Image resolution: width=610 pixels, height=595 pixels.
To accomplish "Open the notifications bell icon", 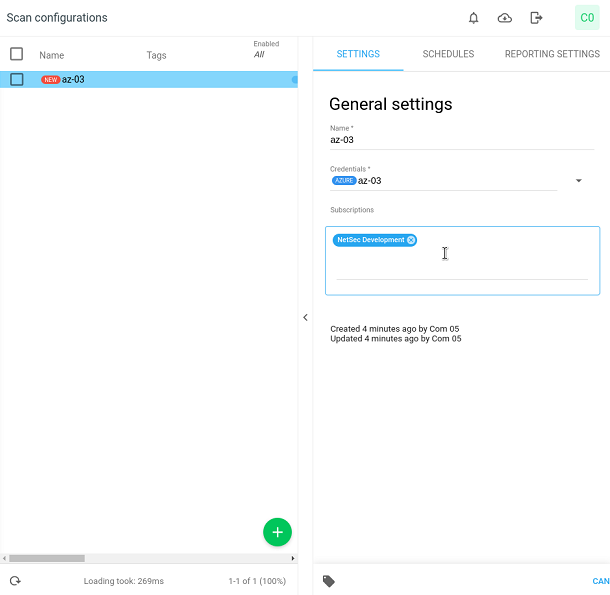I will pyautogui.click(x=473, y=18).
